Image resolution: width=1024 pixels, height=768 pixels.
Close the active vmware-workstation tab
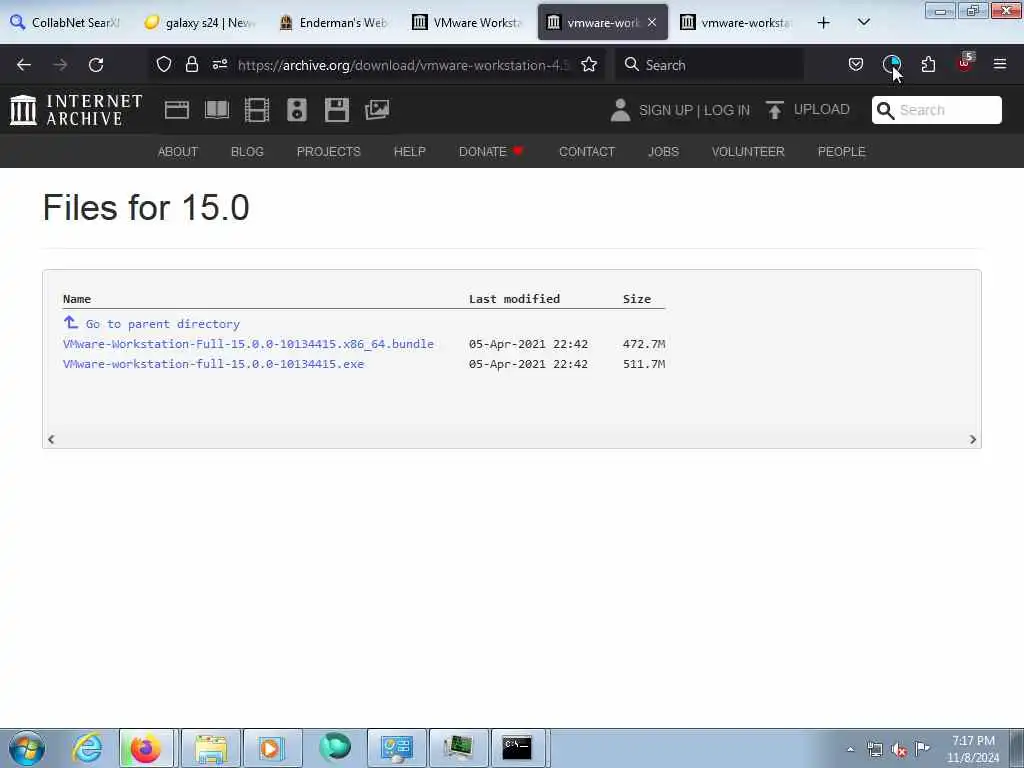tap(652, 22)
